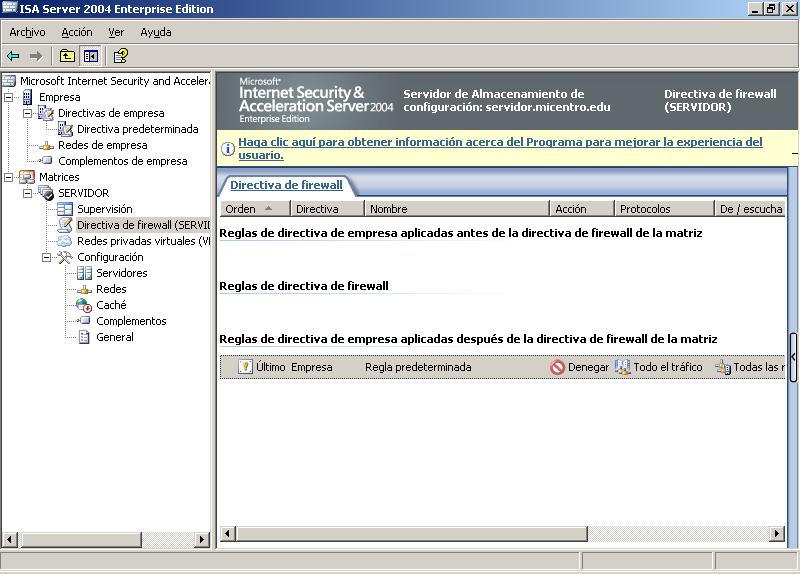Image resolution: width=800 pixels, height=574 pixels.
Task: Toggle the Show/Hide console tree icon
Action: (91, 56)
